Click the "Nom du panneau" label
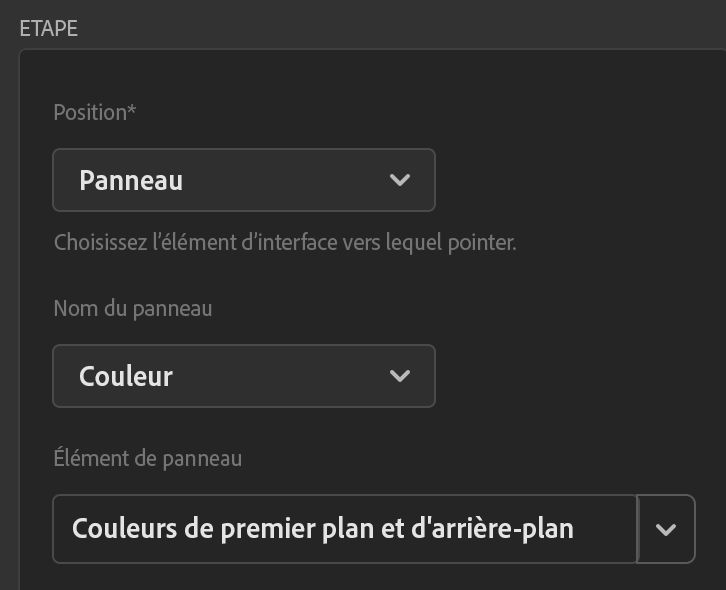726x590 pixels. (x=132, y=308)
